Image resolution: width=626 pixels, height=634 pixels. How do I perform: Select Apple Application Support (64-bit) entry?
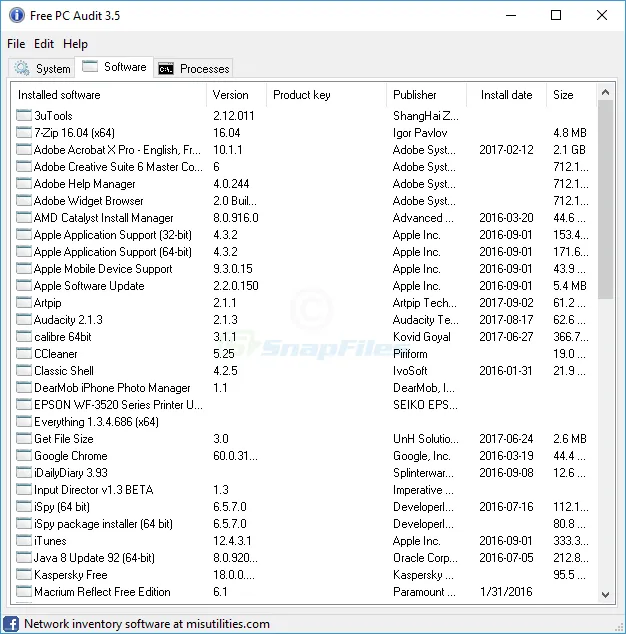pos(113,251)
